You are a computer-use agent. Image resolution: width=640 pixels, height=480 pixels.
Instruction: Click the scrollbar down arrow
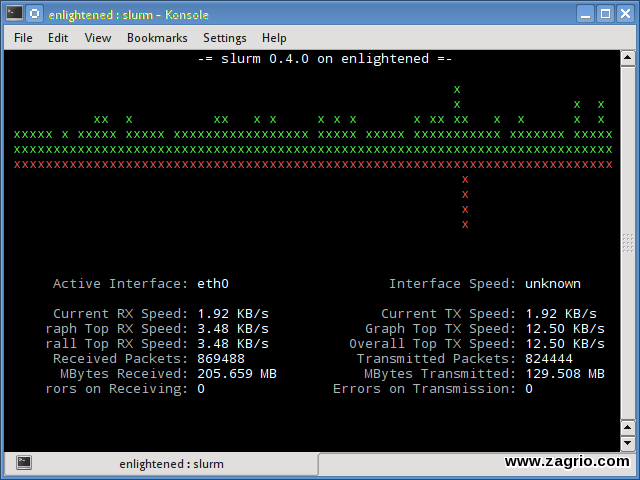click(x=627, y=443)
